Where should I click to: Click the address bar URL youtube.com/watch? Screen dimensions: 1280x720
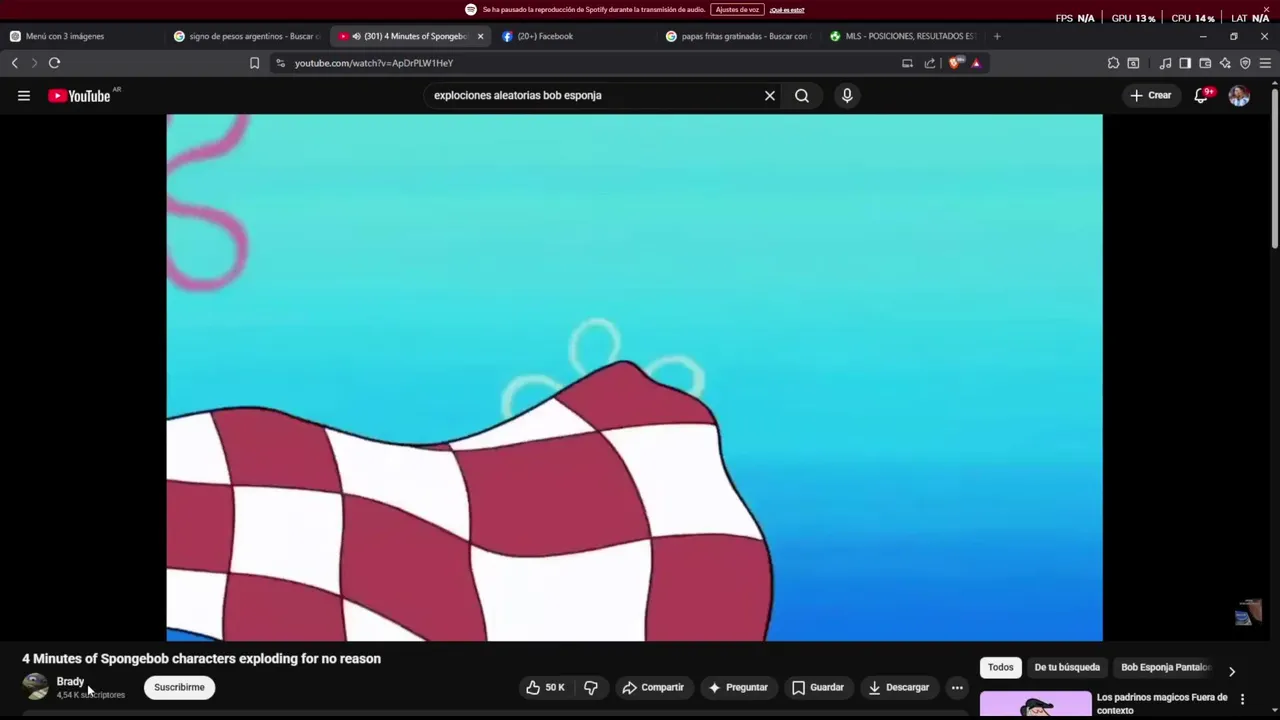(374, 63)
